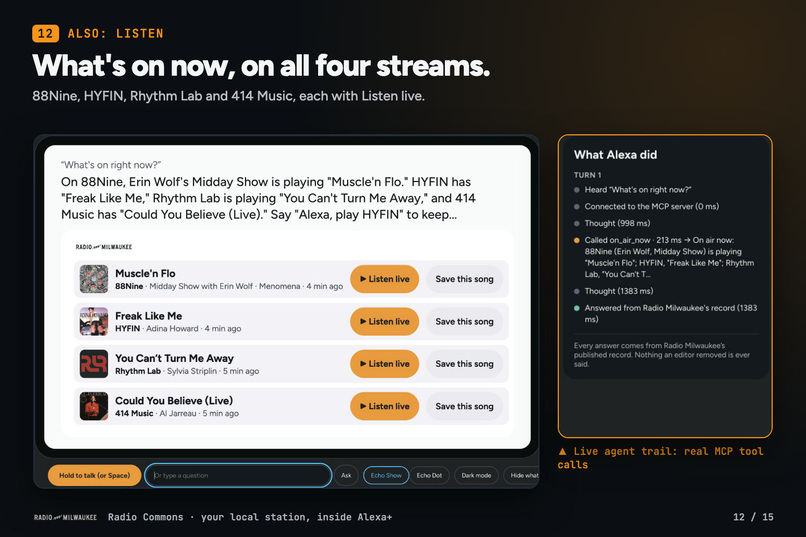Switch to Echo Show device mode
The width and height of the screenshot is (806, 537).
point(386,475)
